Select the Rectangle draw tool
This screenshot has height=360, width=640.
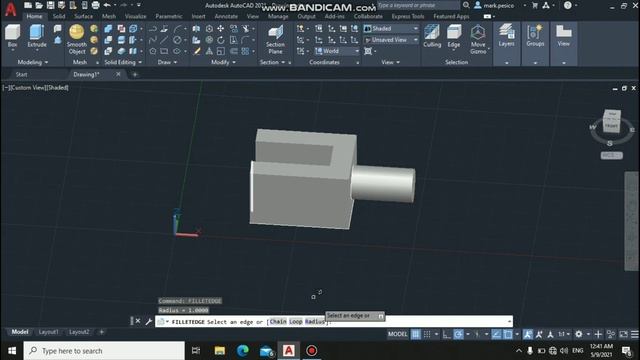pos(164,51)
